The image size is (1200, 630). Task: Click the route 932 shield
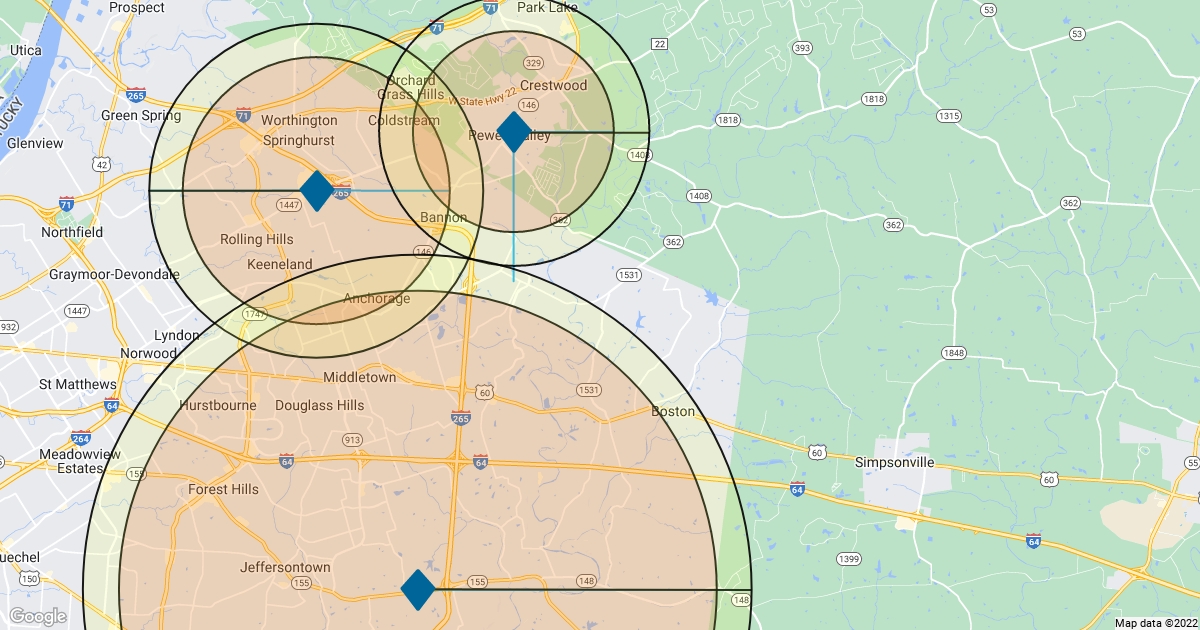click(8, 327)
